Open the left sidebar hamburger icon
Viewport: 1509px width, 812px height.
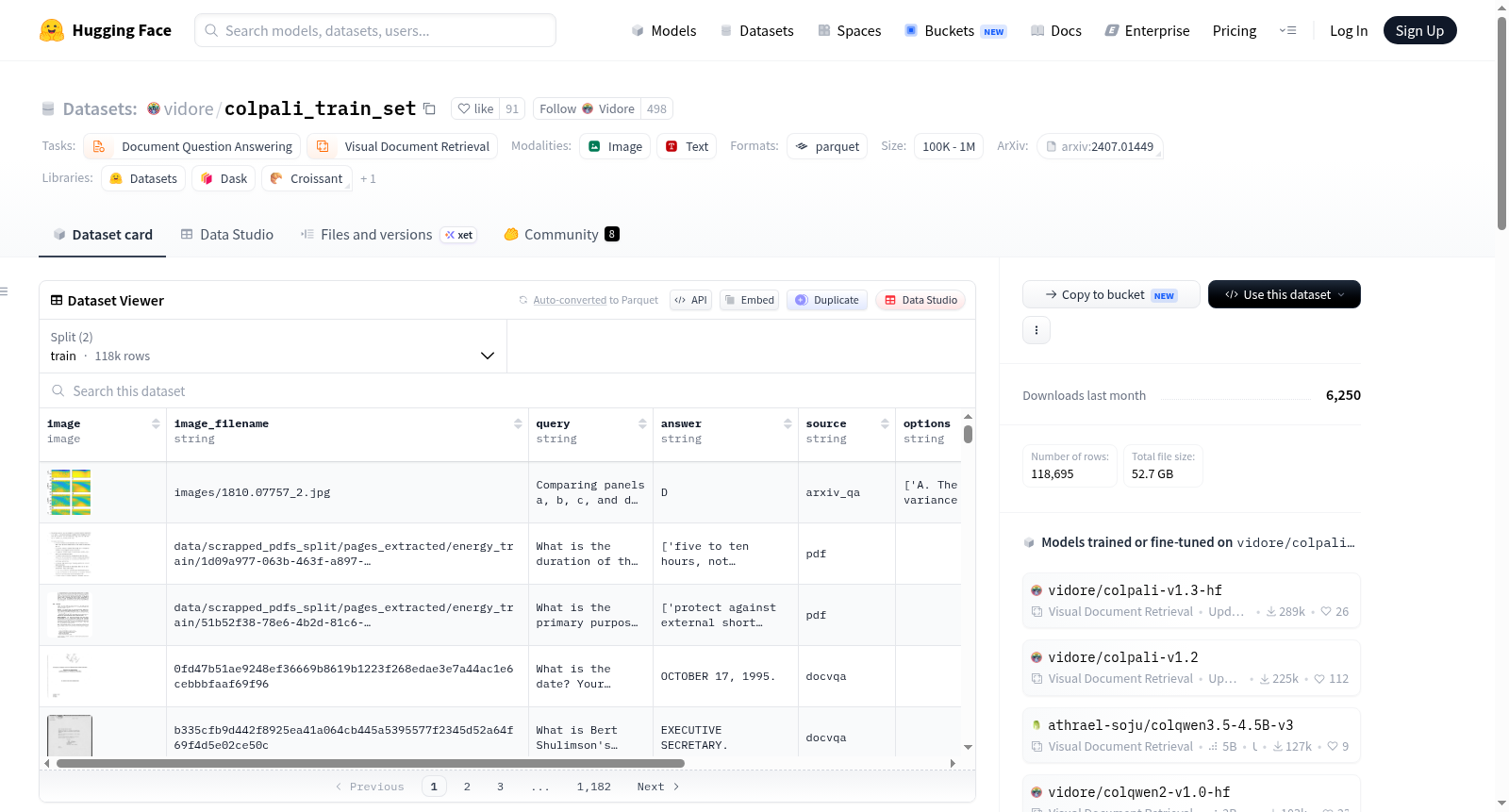tap(4, 291)
